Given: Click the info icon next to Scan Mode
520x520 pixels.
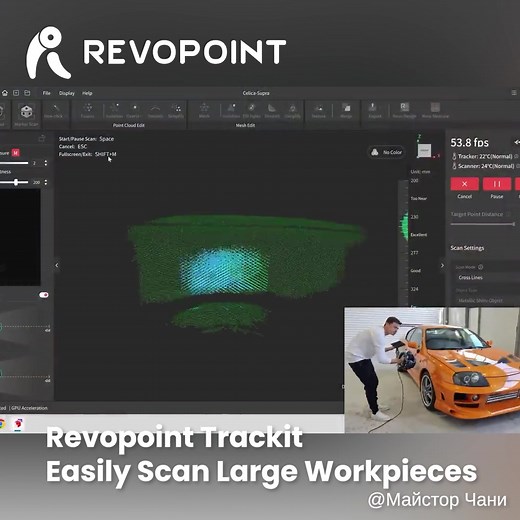Looking at the screenshot, I should (480, 267).
